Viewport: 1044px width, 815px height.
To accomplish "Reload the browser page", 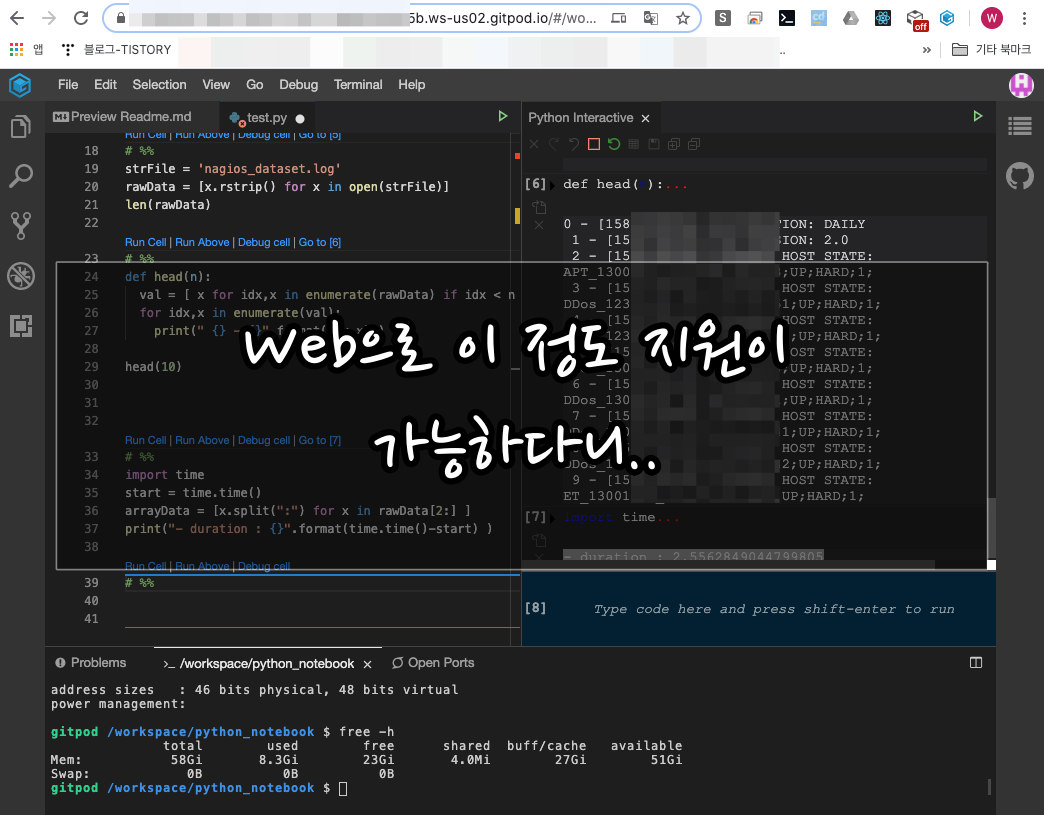I will coord(81,18).
